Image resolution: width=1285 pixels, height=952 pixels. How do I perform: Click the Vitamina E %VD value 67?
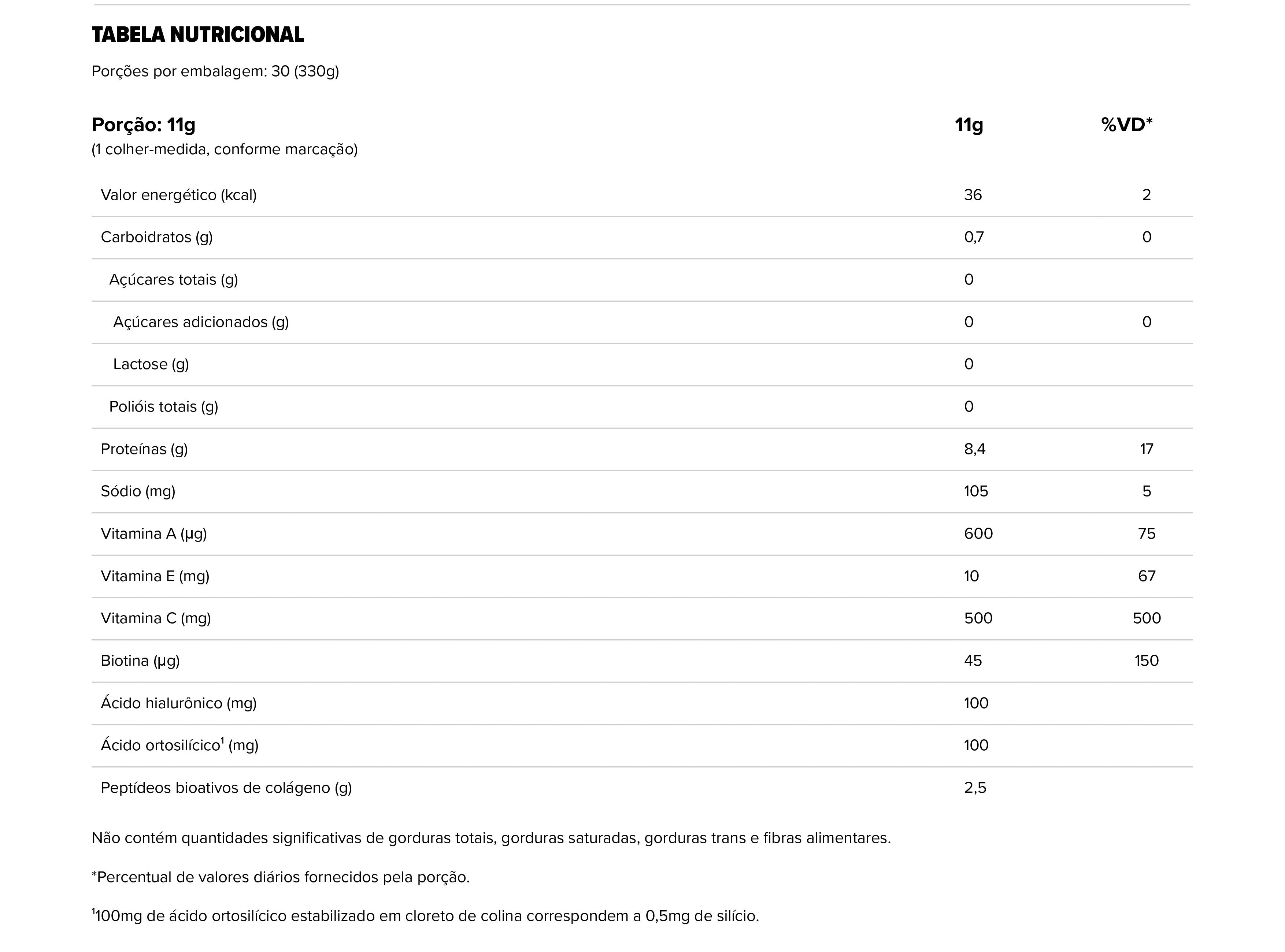tap(1147, 576)
